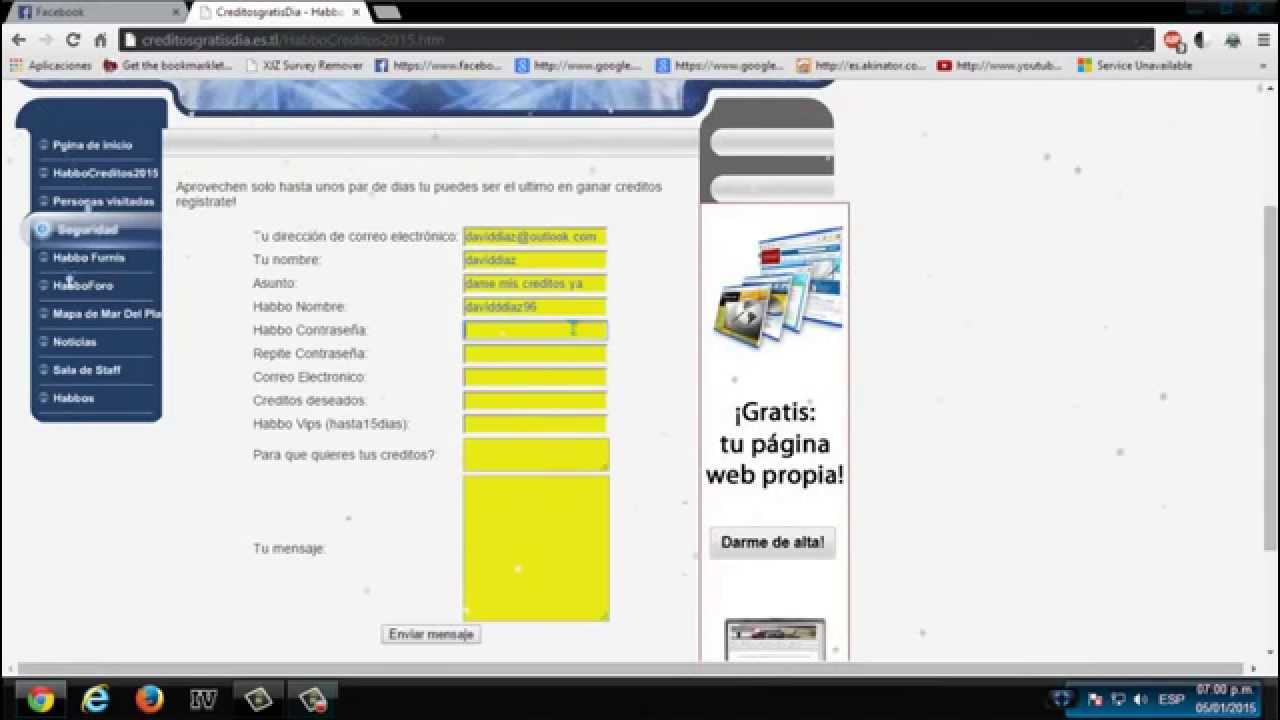1280x720 pixels.
Task: Launch Internet Explorer from the taskbar
Action: [x=95, y=699]
